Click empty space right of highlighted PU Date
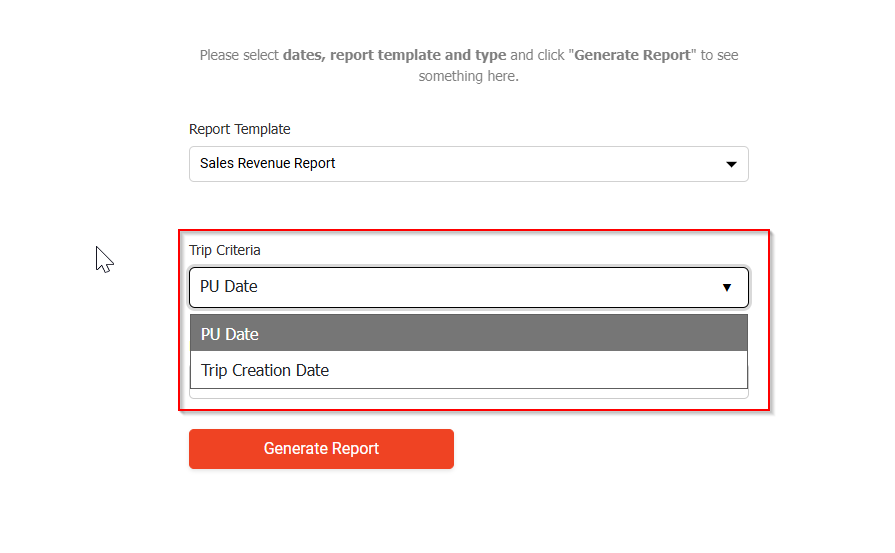 (500, 334)
